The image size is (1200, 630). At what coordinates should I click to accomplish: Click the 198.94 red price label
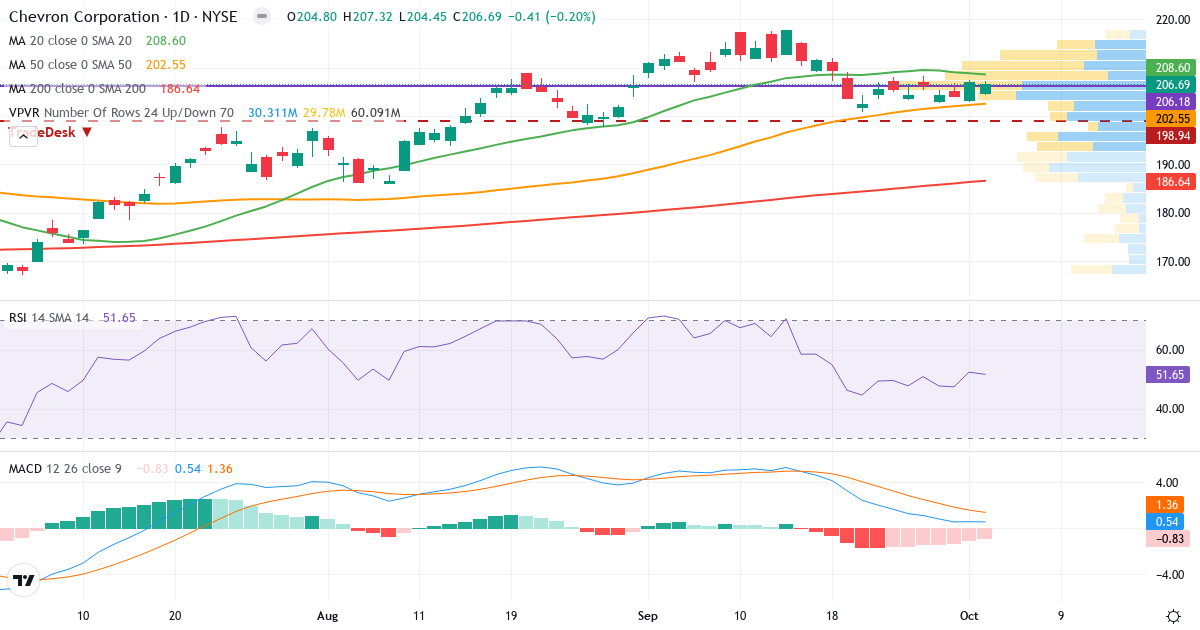[1169, 135]
